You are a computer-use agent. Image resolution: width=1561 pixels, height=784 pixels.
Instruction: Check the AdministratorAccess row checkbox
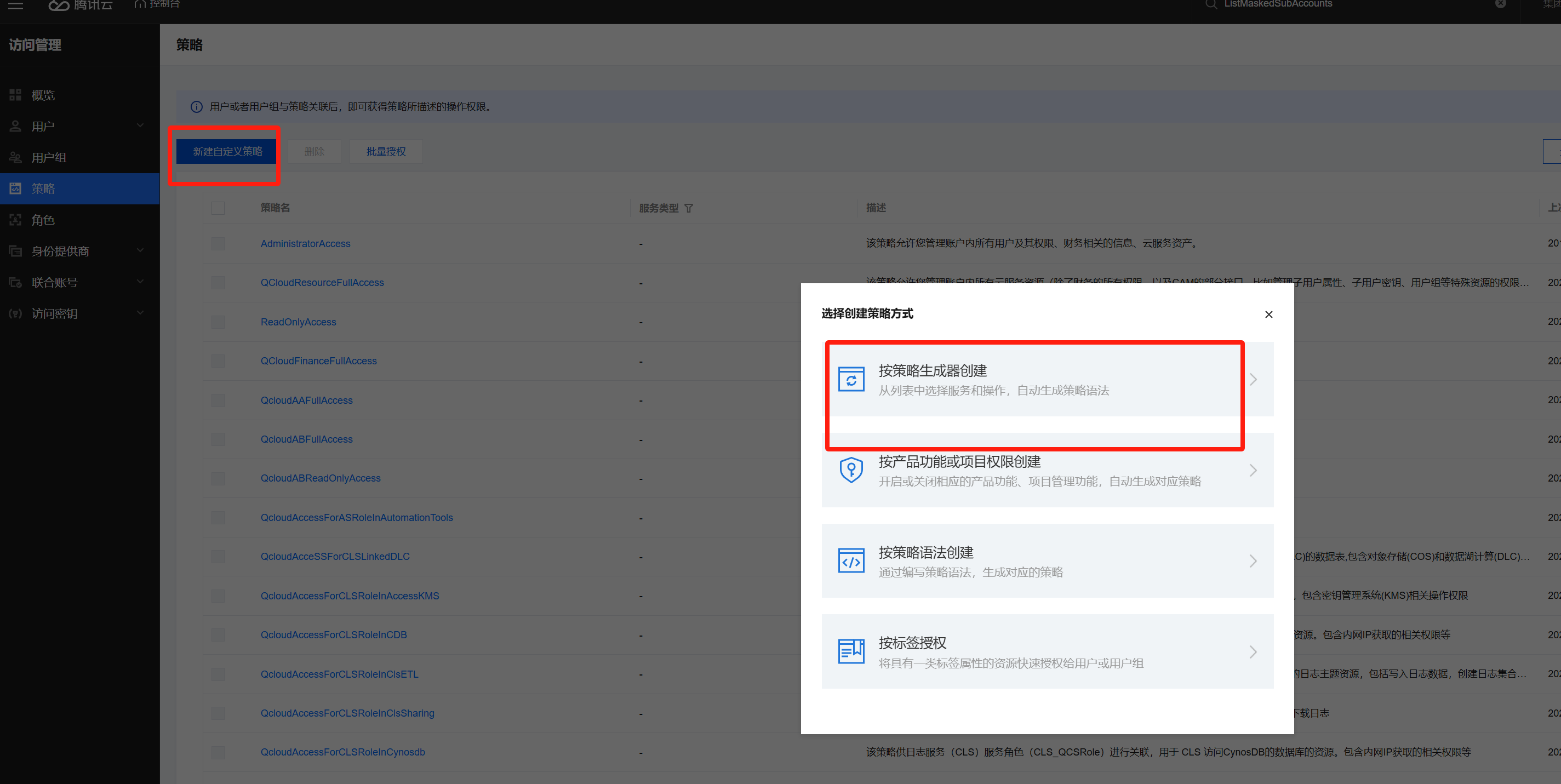(x=218, y=244)
